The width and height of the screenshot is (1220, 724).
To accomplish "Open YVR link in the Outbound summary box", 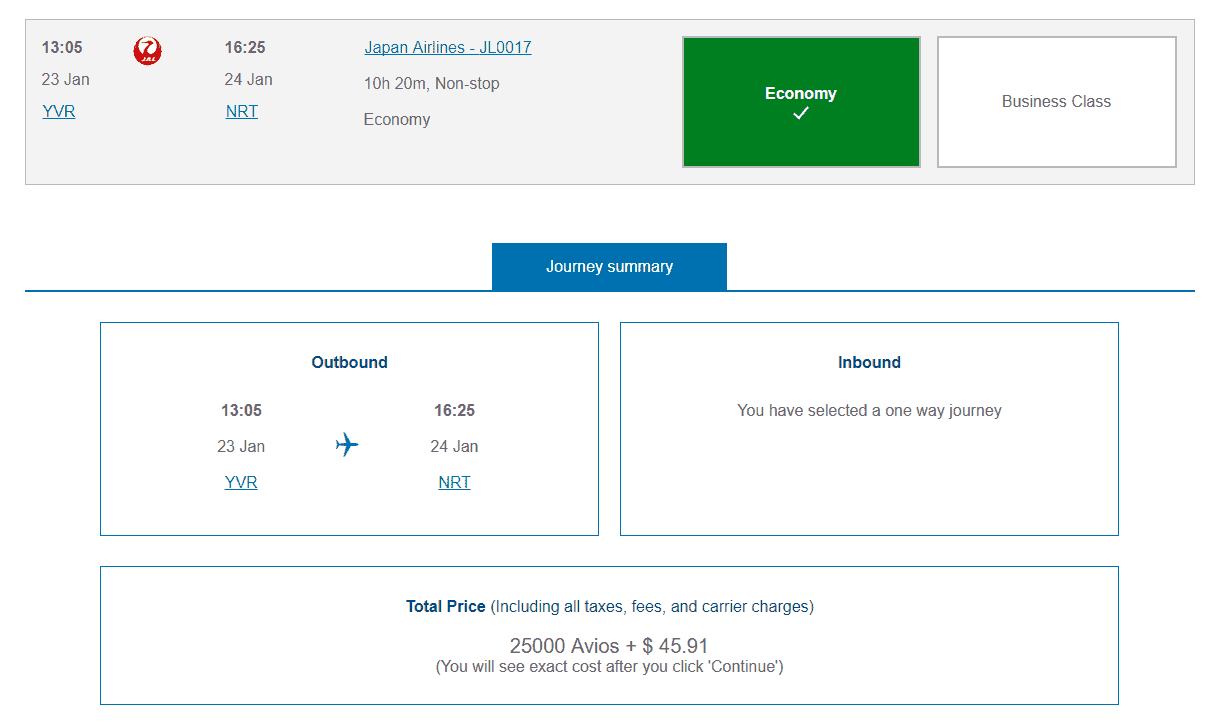I will 241,483.
